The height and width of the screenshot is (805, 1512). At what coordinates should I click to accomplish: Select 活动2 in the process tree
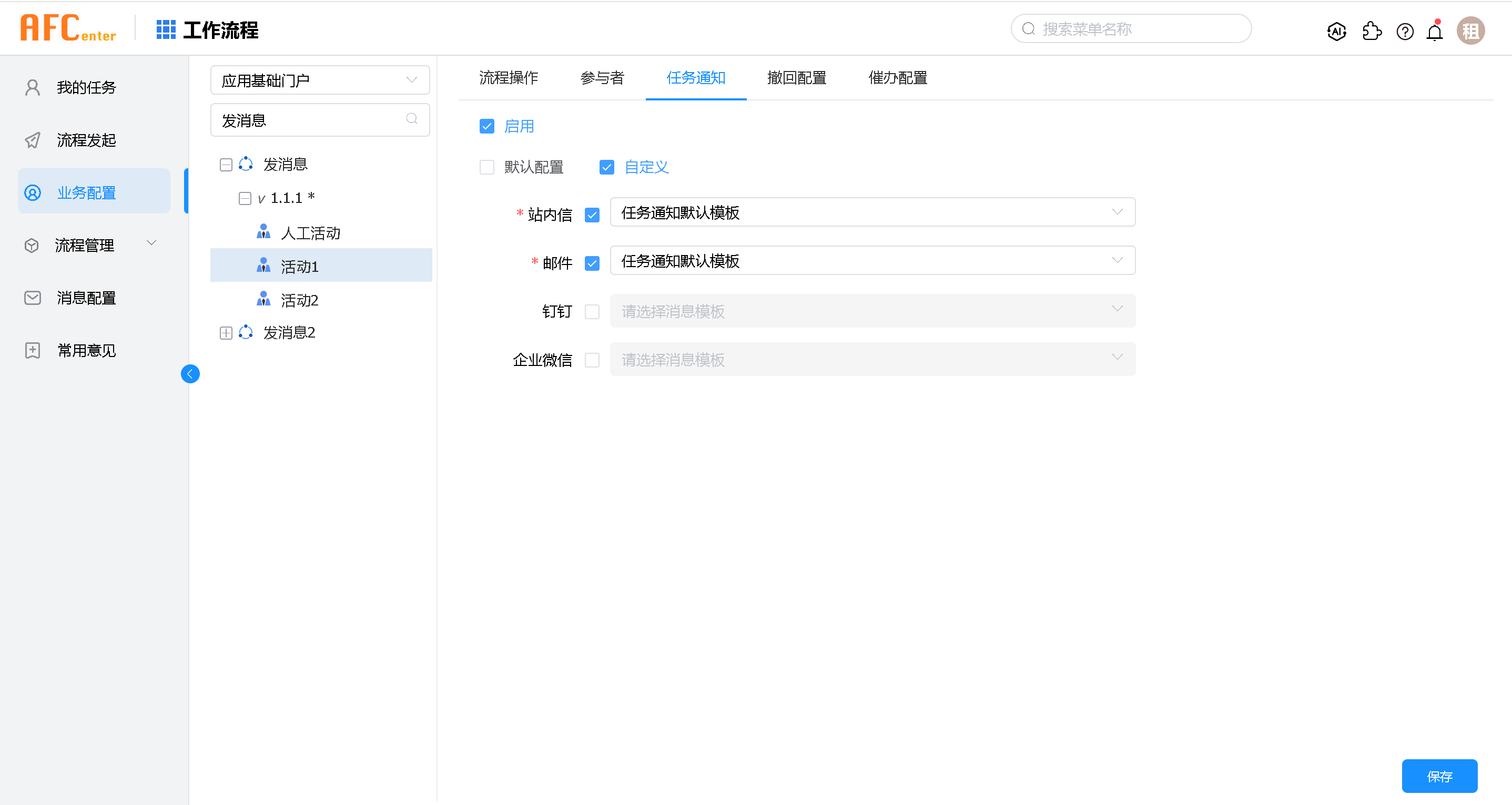299,300
